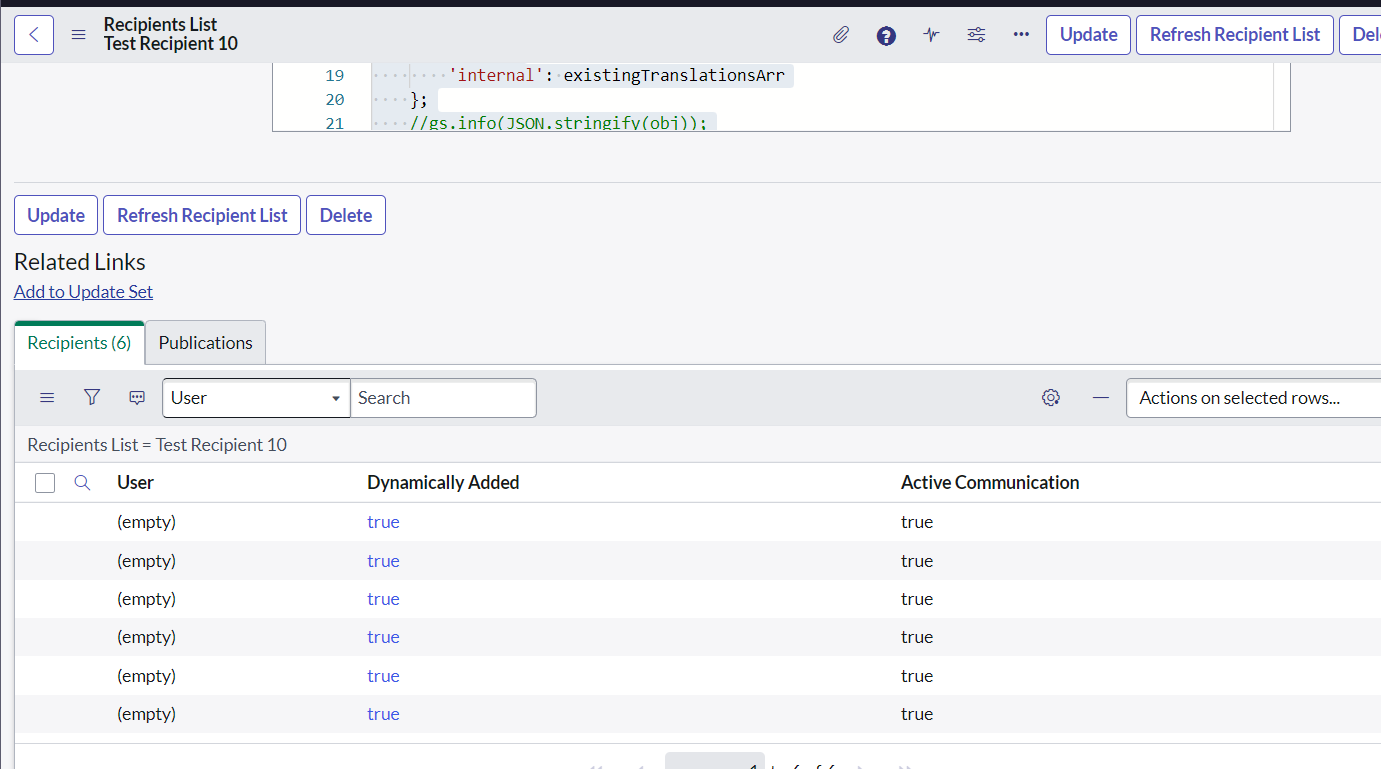Personalize list with the gear icon
The width and height of the screenshot is (1381, 769).
[x=1050, y=398]
